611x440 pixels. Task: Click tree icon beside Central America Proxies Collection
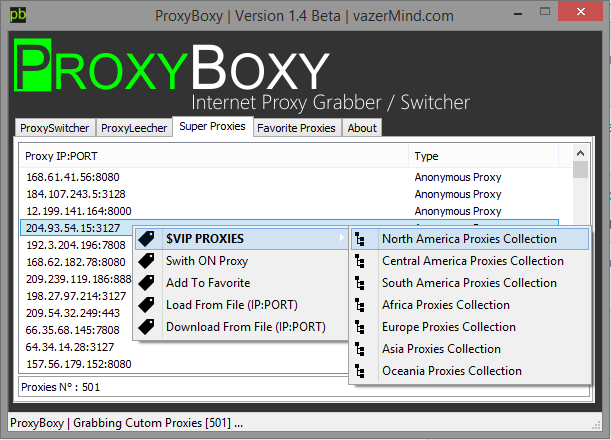pos(360,261)
